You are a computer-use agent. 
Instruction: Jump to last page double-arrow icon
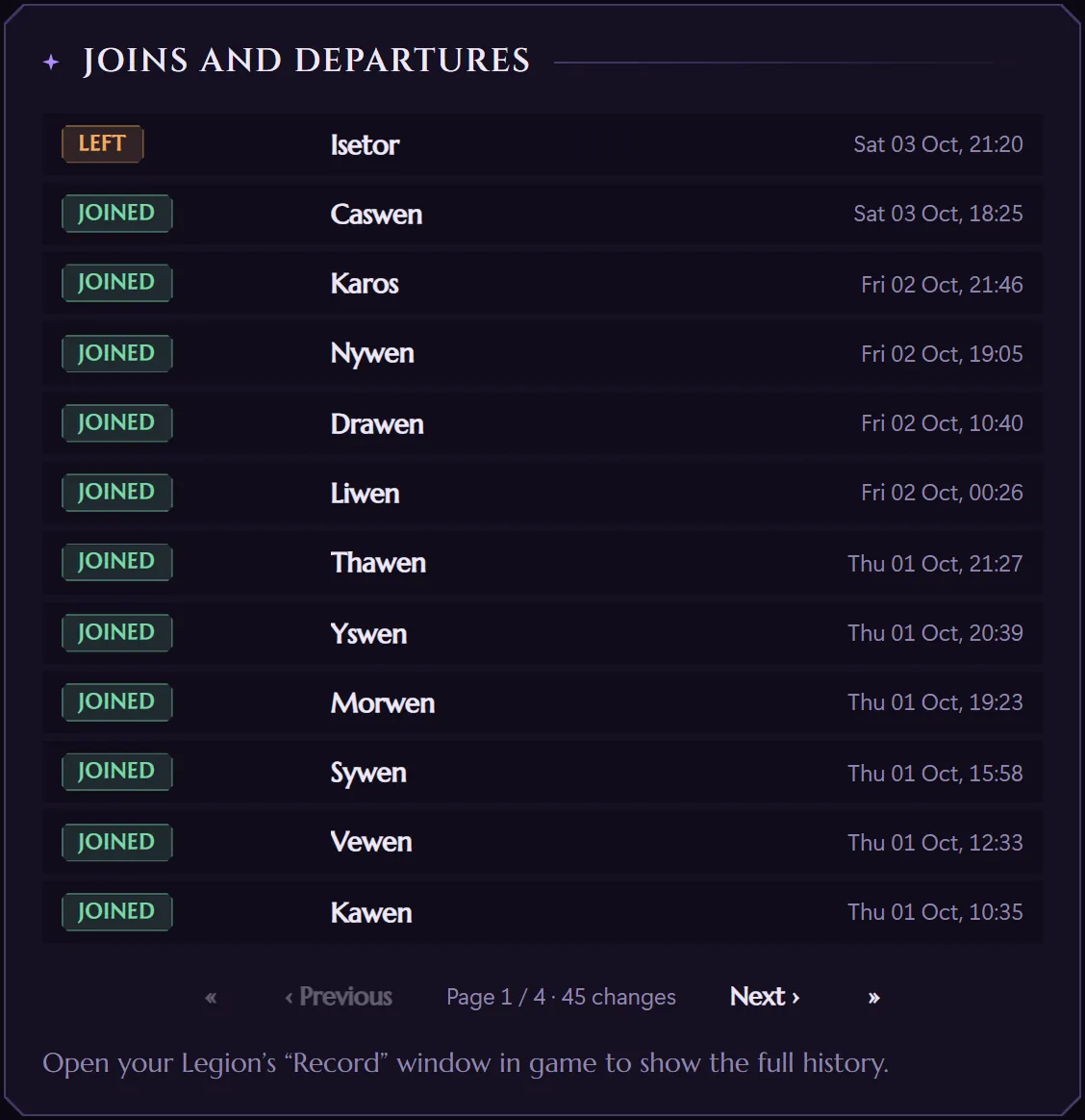point(873,997)
